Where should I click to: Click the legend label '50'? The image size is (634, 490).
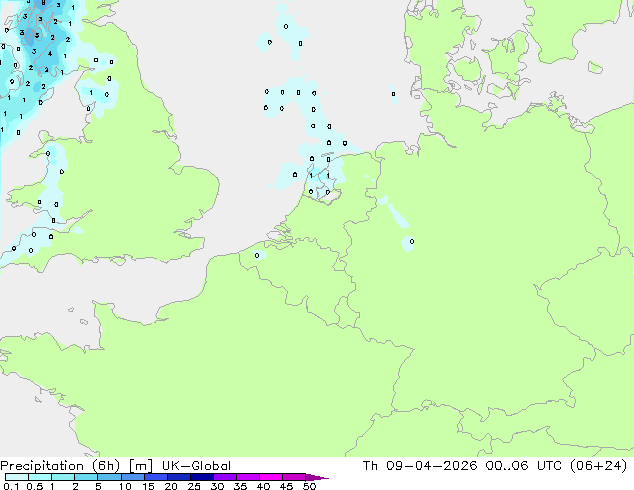pyautogui.click(x=309, y=486)
